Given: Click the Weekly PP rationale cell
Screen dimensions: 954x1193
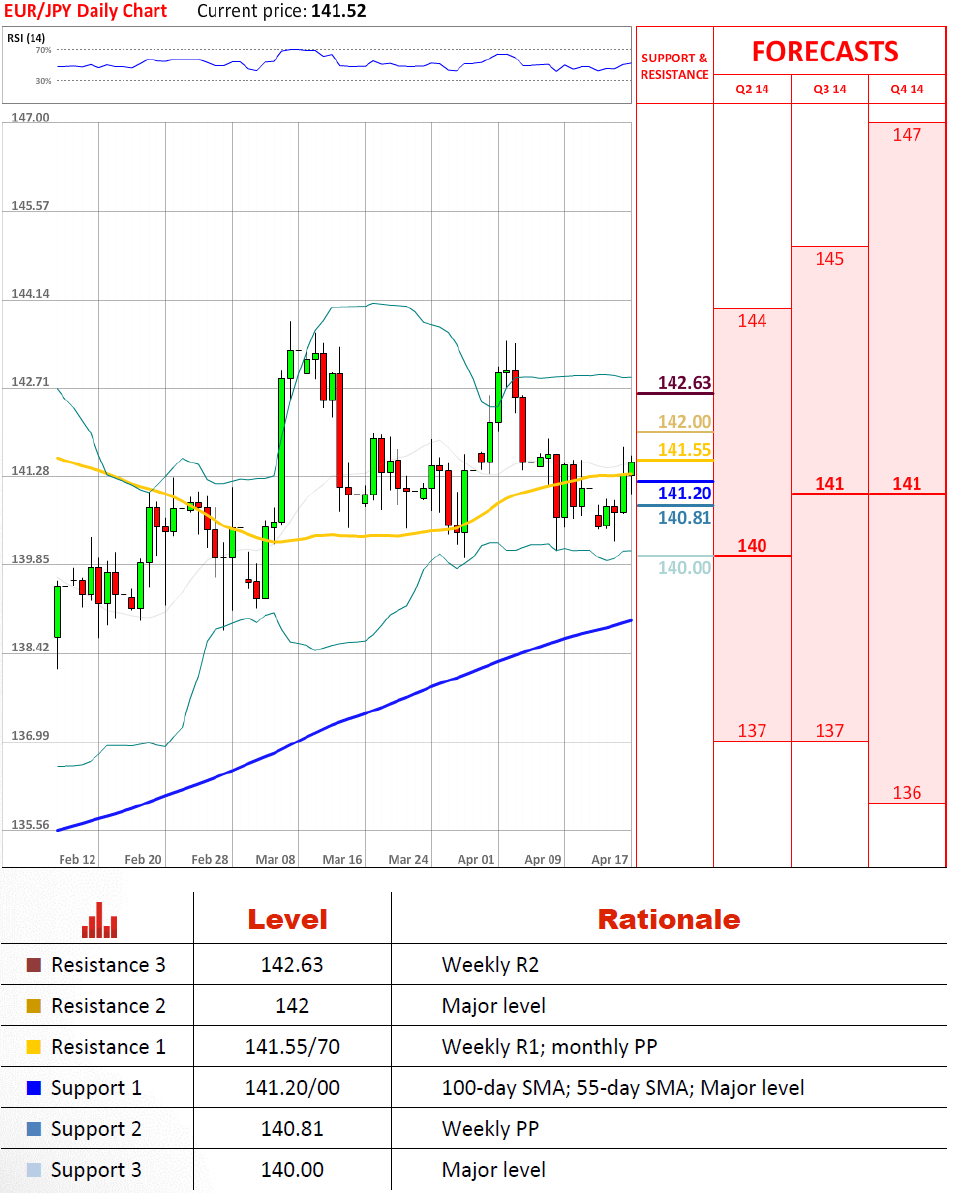Looking at the screenshot, I should (x=490, y=1129).
